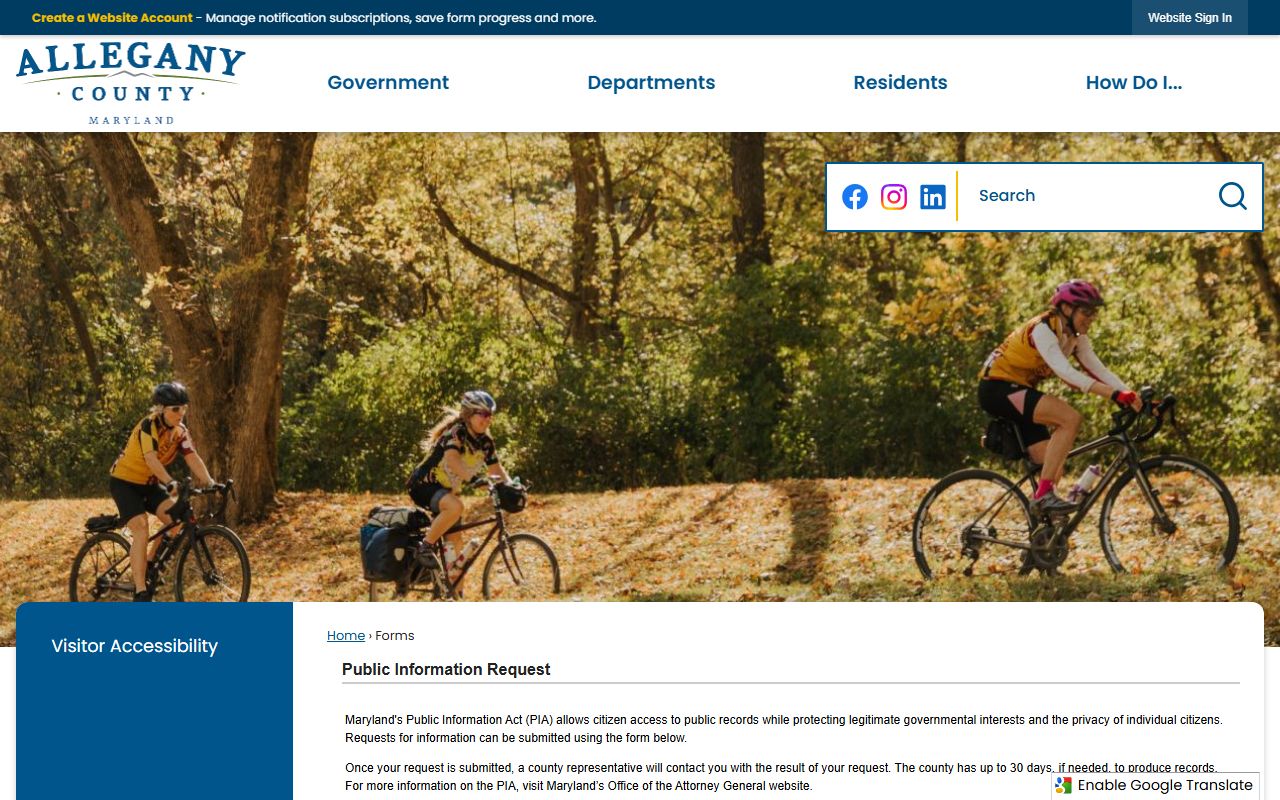Image resolution: width=1280 pixels, height=800 pixels.
Task: Expand the How Do I... menu
Action: click(x=1134, y=83)
